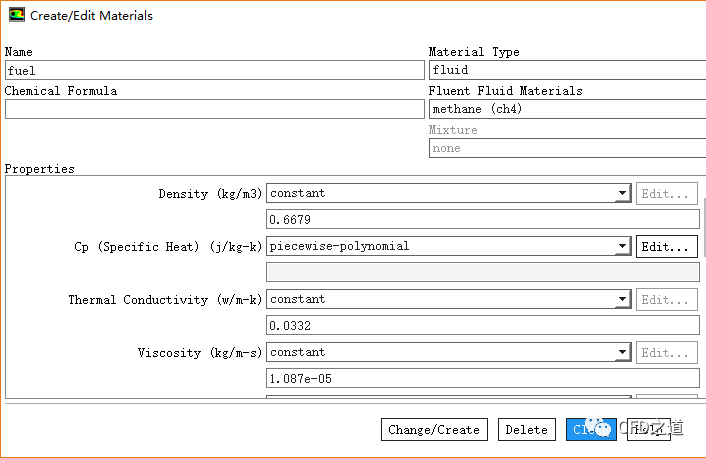Expand the Cp Specific Heat dropdown
The width and height of the screenshot is (706, 458).
coord(622,246)
